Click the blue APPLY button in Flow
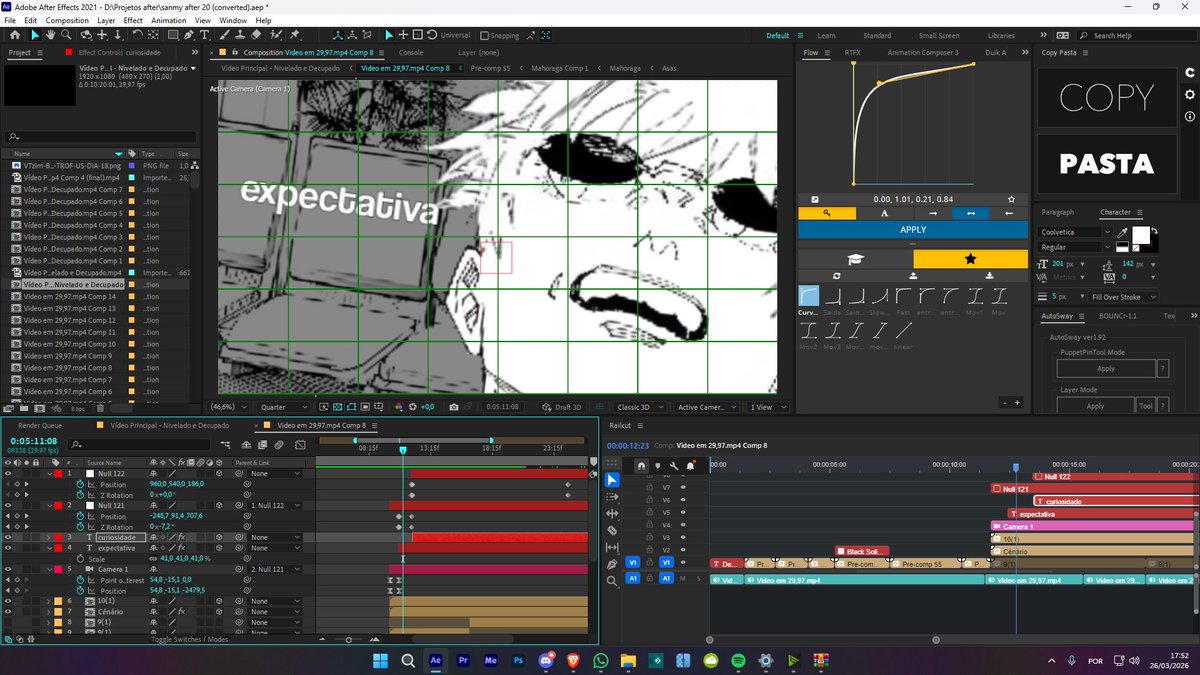The height and width of the screenshot is (675, 1200). pyautogui.click(x=913, y=230)
